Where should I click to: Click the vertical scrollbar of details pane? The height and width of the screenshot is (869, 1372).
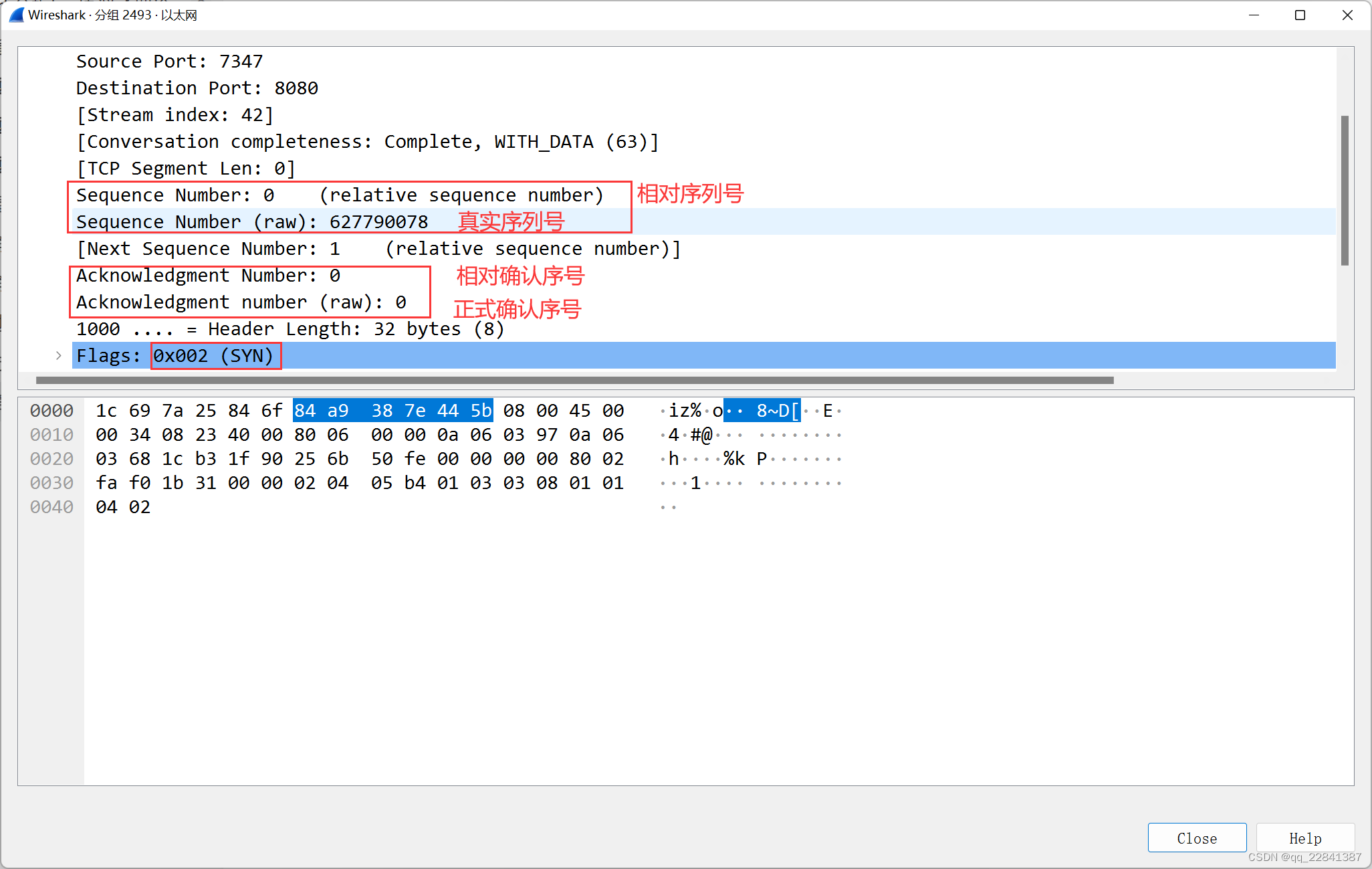coord(1345,191)
